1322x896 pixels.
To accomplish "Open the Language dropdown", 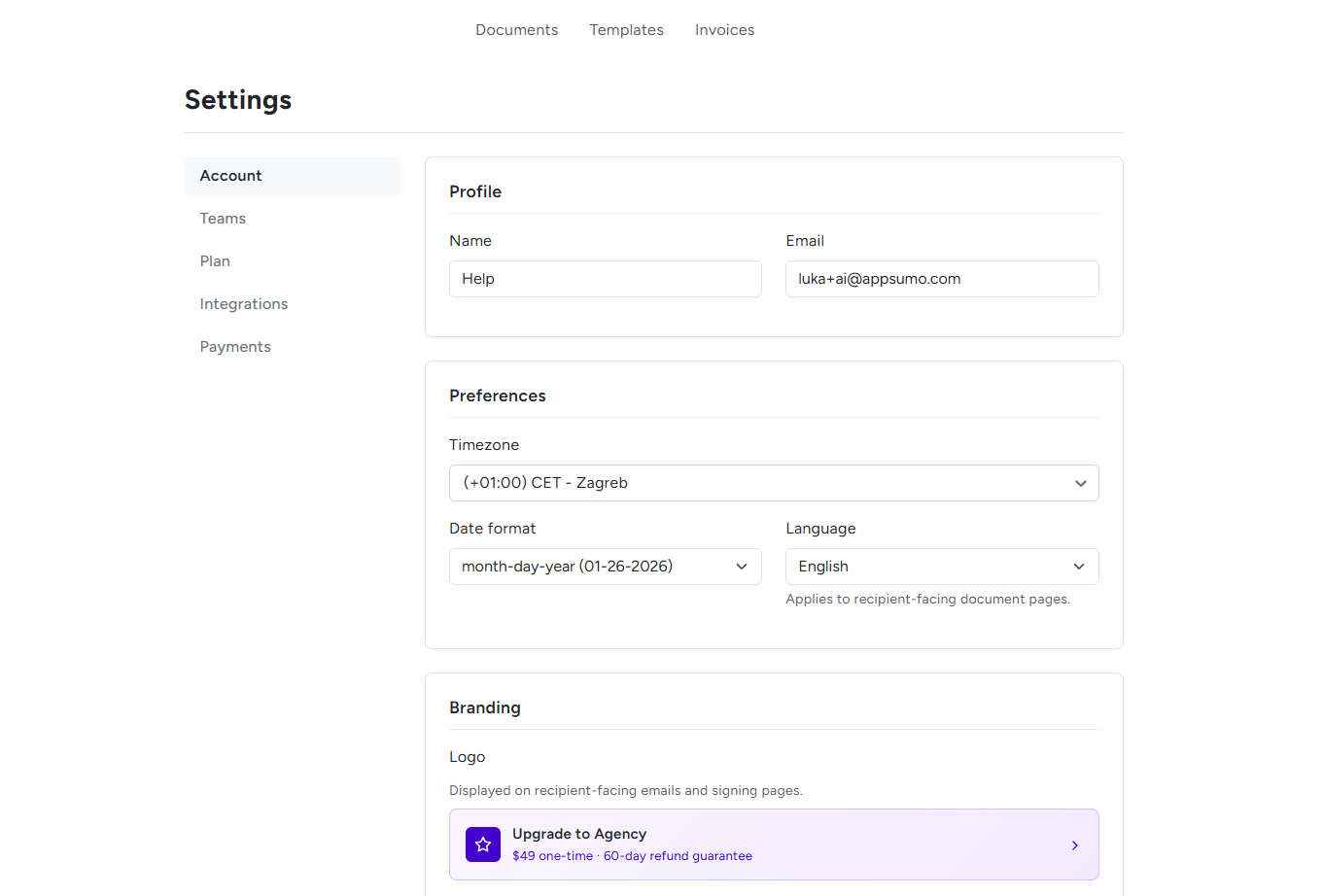I will coord(941,566).
